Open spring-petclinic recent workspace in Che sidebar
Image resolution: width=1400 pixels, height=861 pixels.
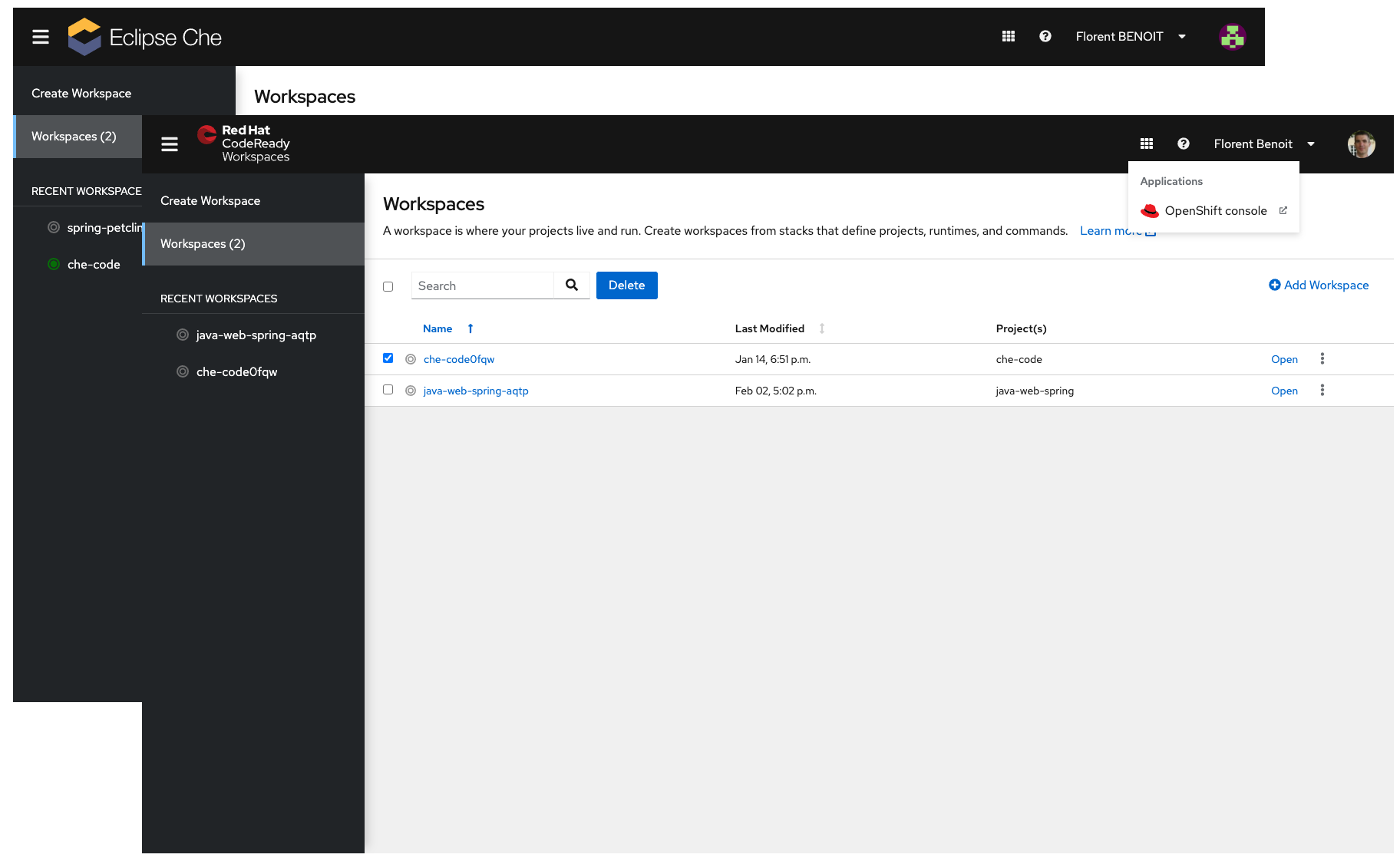104,227
